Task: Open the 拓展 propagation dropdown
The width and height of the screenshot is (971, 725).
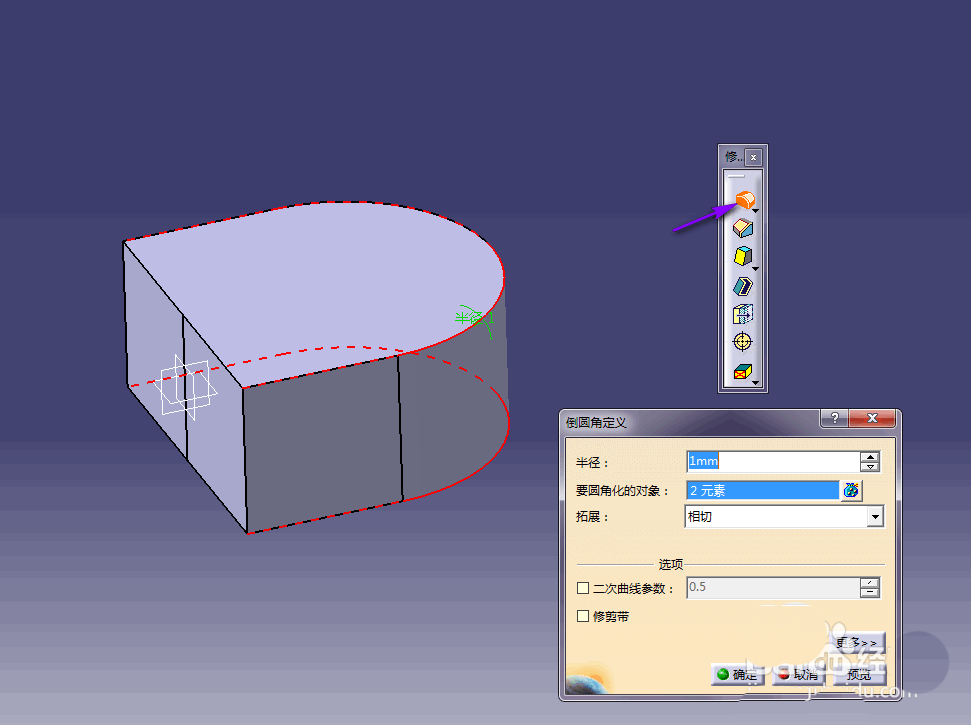Action: (x=874, y=516)
